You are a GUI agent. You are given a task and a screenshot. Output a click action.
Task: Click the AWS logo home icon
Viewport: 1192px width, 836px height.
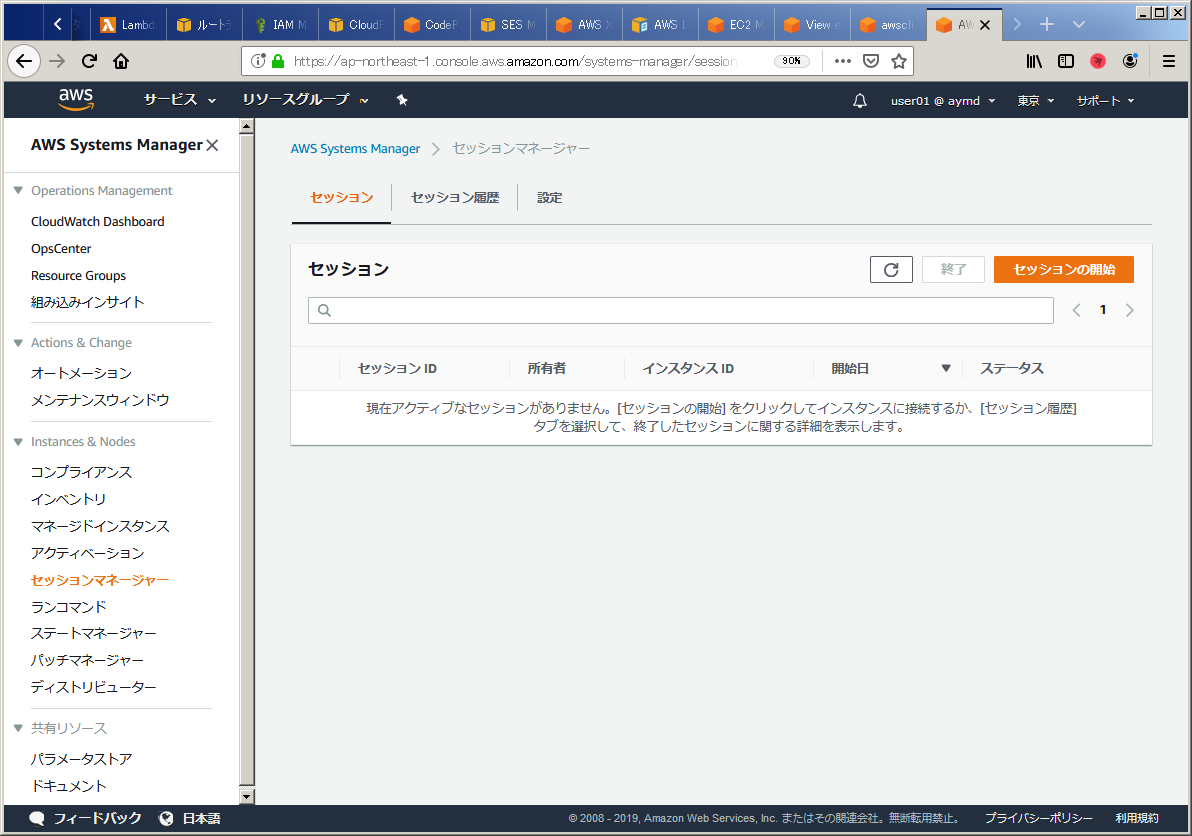76,100
